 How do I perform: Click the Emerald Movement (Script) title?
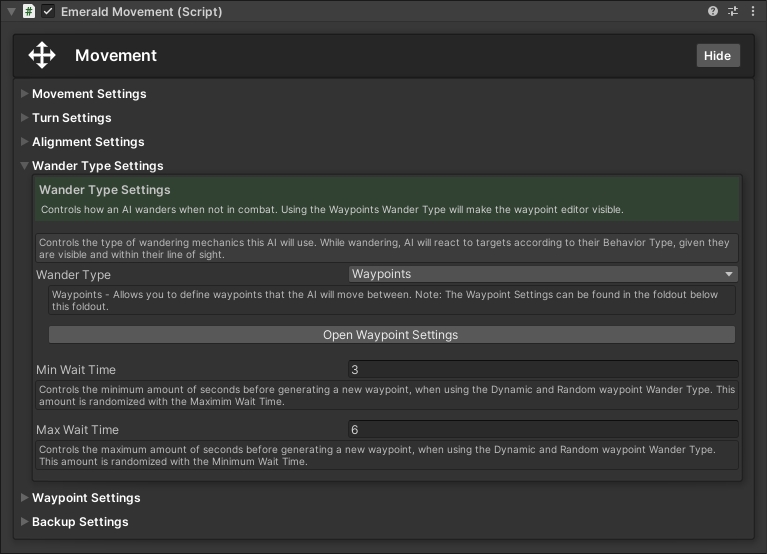click(141, 12)
